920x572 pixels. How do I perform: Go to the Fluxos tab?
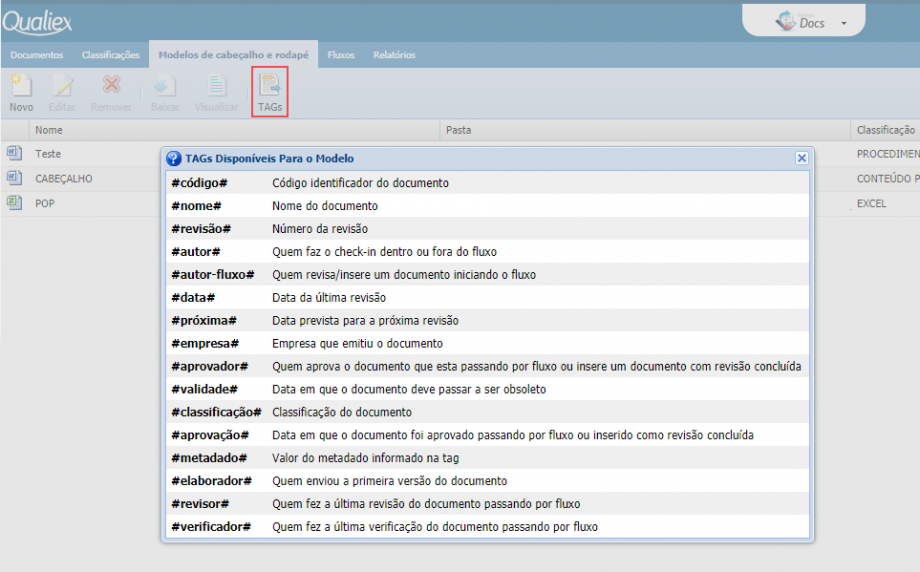click(341, 55)
